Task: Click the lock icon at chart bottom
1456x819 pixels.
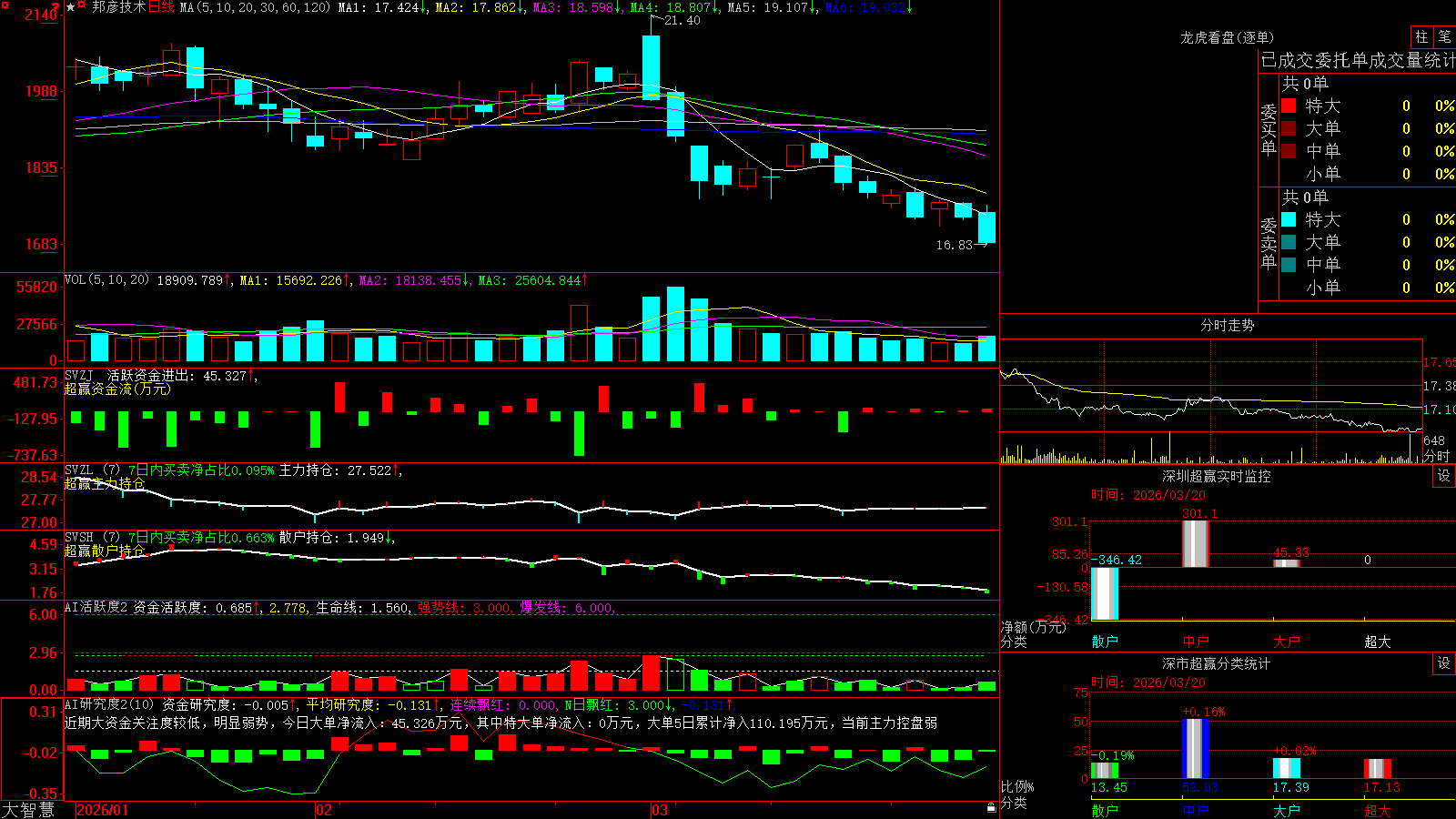Action: click(x=991, y=808)
